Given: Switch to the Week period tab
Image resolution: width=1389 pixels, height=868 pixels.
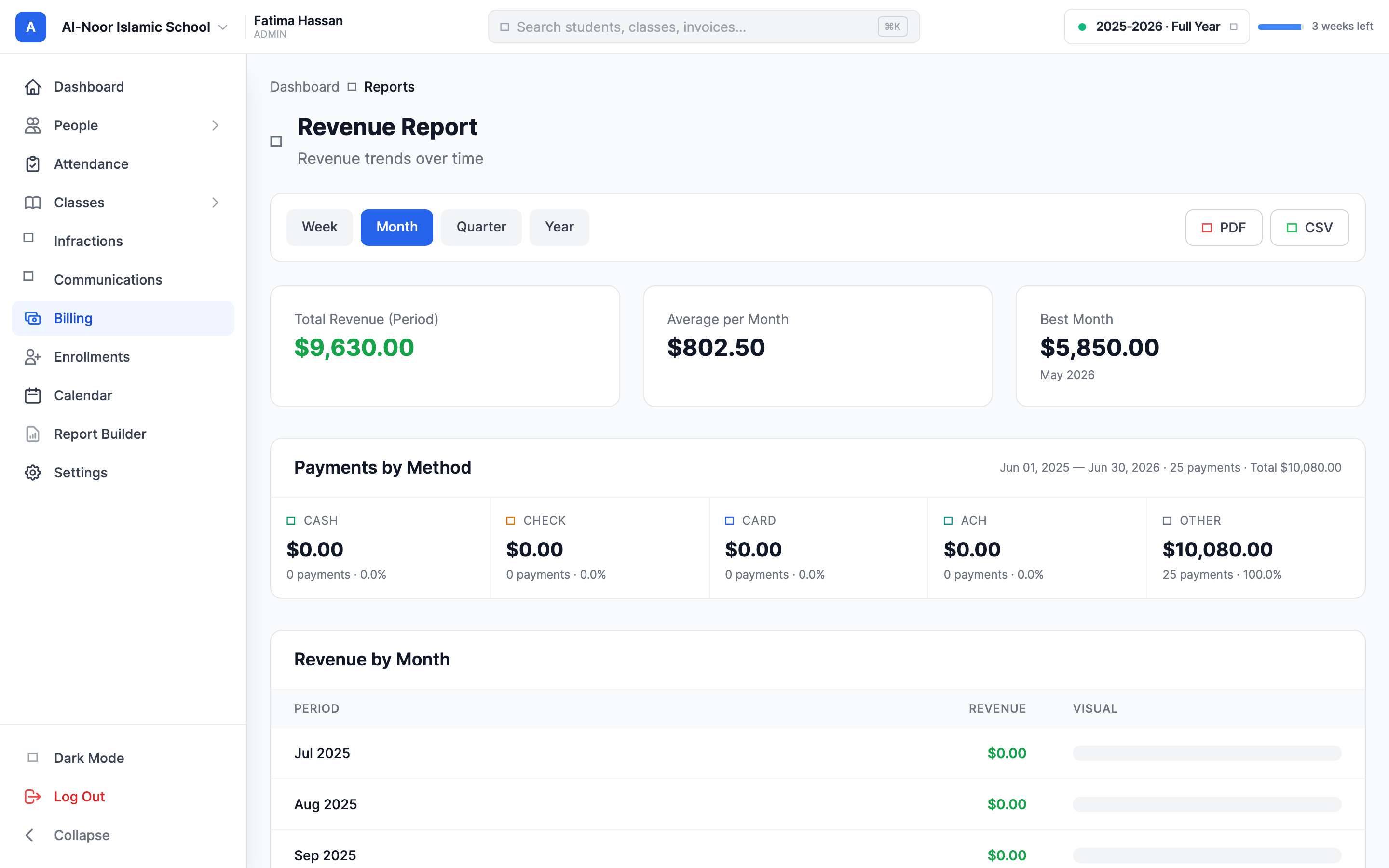Looking at the screenshot, I should 320,227.
